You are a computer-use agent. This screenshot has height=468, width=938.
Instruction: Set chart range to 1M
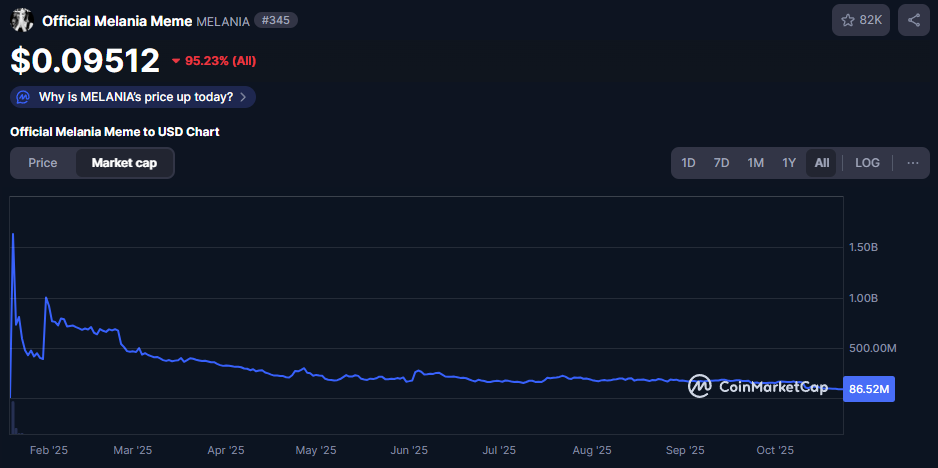click(x=756, y=163)
